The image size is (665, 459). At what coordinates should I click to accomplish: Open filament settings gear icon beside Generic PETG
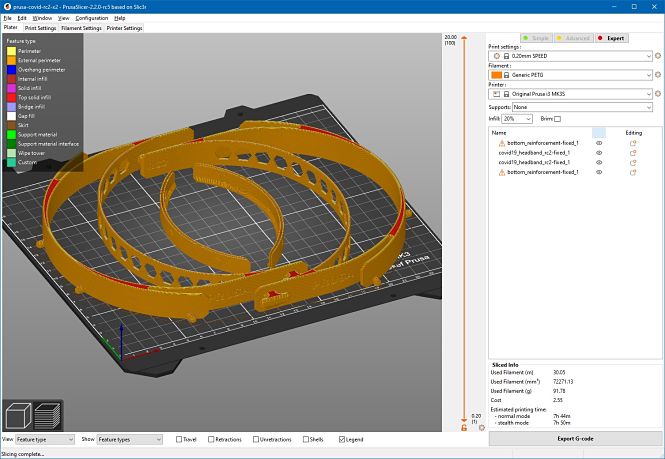[657, 74]
